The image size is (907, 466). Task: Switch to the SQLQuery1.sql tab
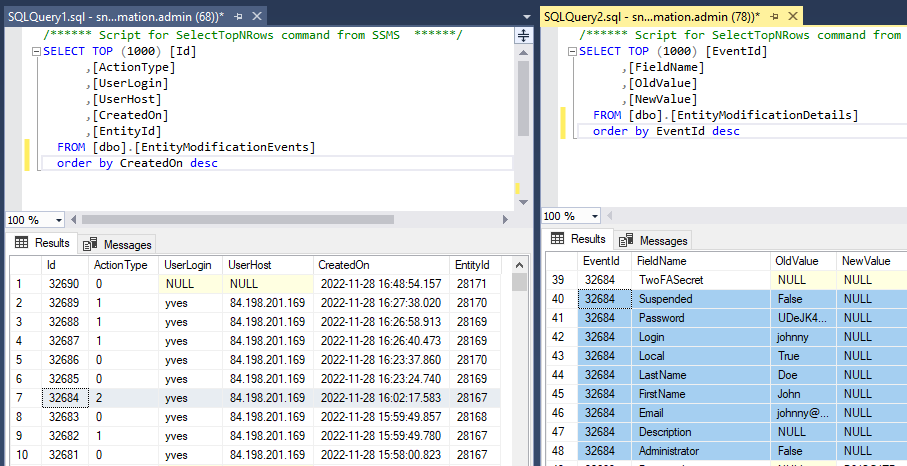coord(116,17)
